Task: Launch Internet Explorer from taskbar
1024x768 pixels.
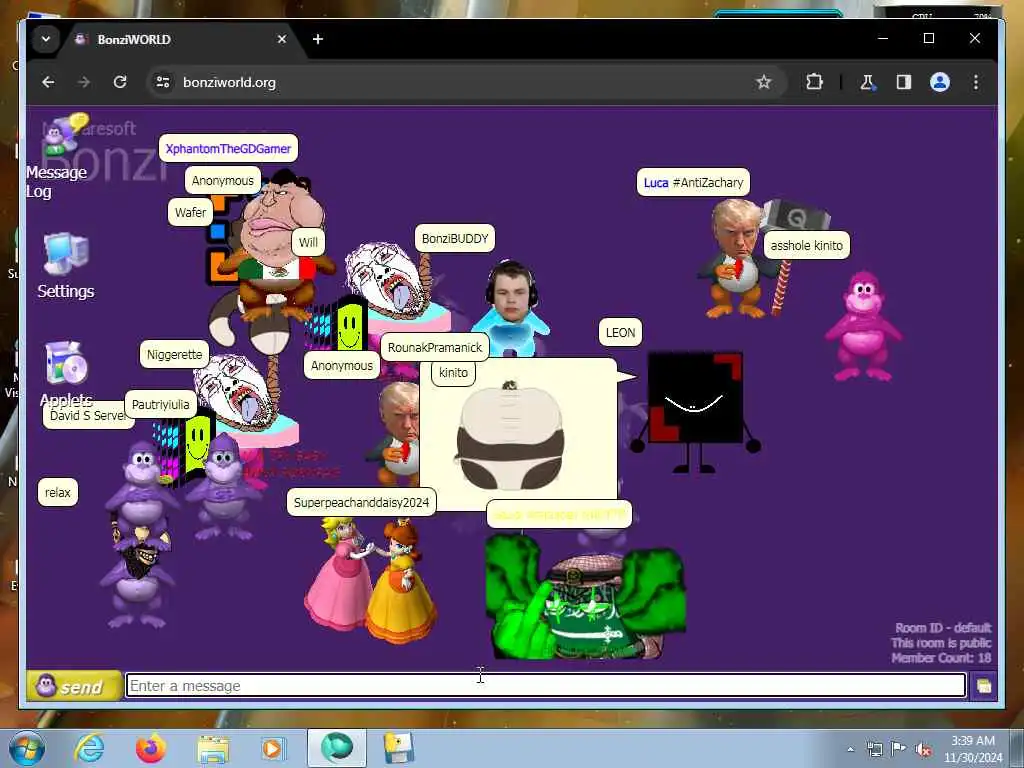Action: click(x=89, y=748)
